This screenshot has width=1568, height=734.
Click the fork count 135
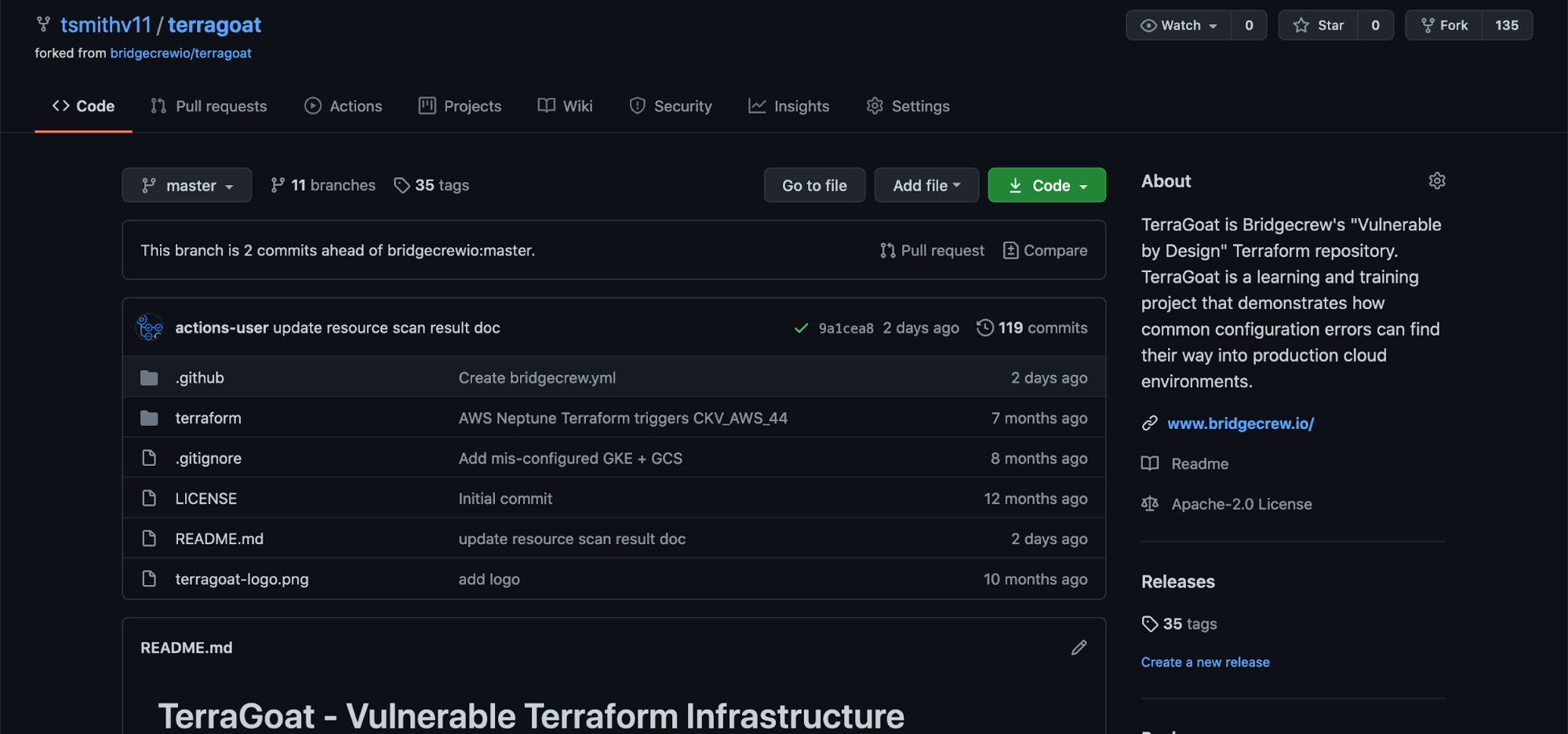[1507, 25]
